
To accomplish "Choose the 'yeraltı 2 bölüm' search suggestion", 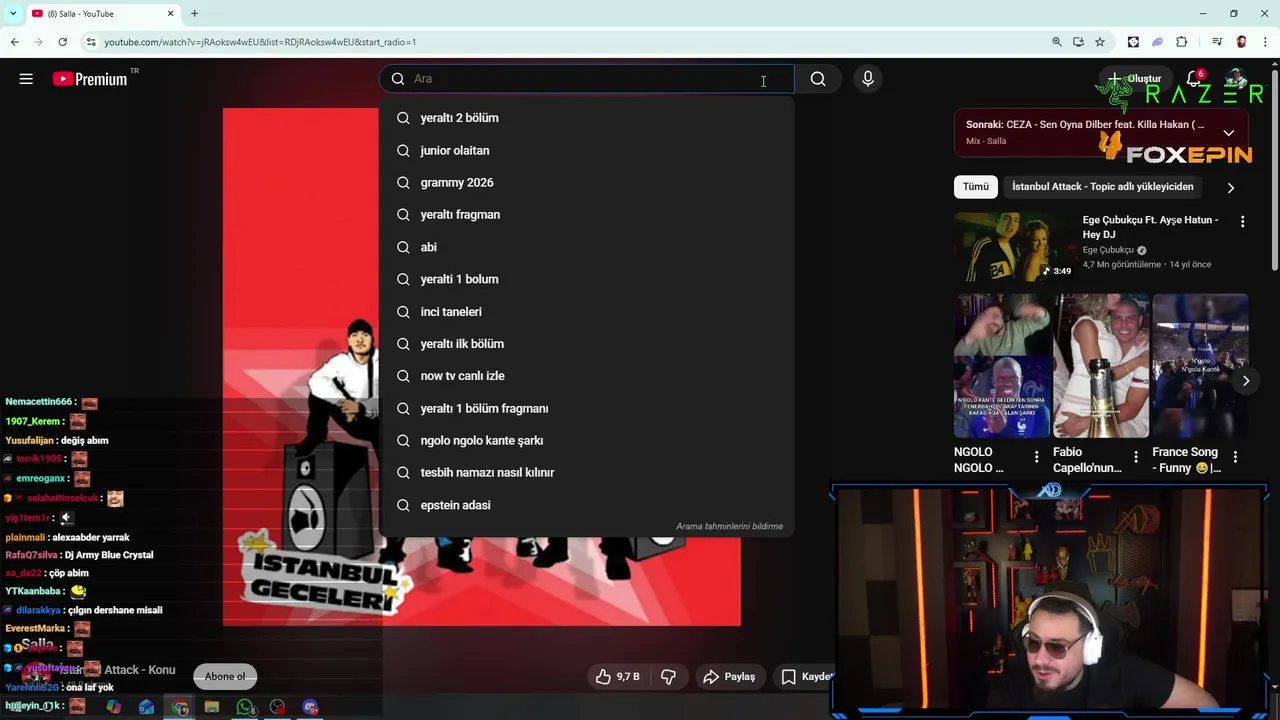I will tap(586, 118).
